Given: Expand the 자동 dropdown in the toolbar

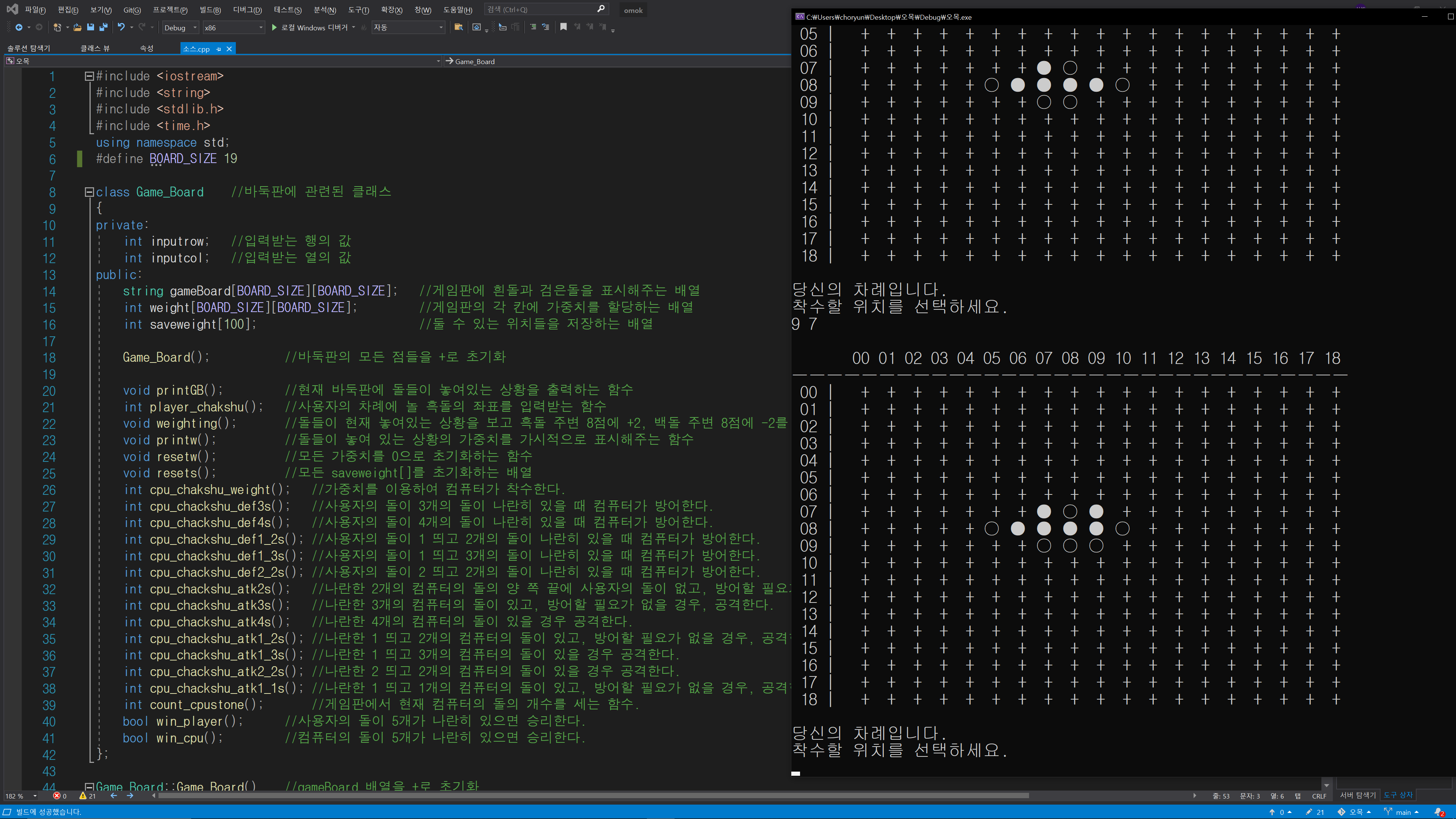Looking at the screenshot, I should 408,27.
